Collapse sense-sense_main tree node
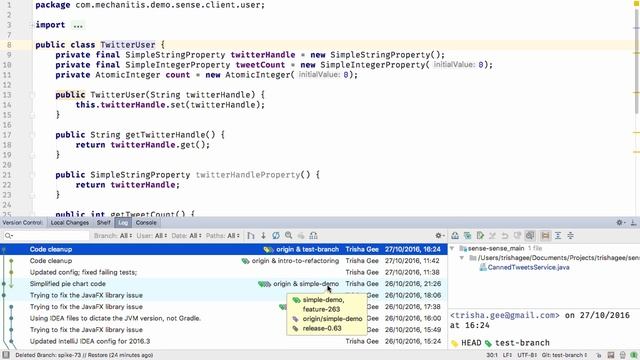The height and width of the screenshot is (360, 640). [x=452, y=248]
